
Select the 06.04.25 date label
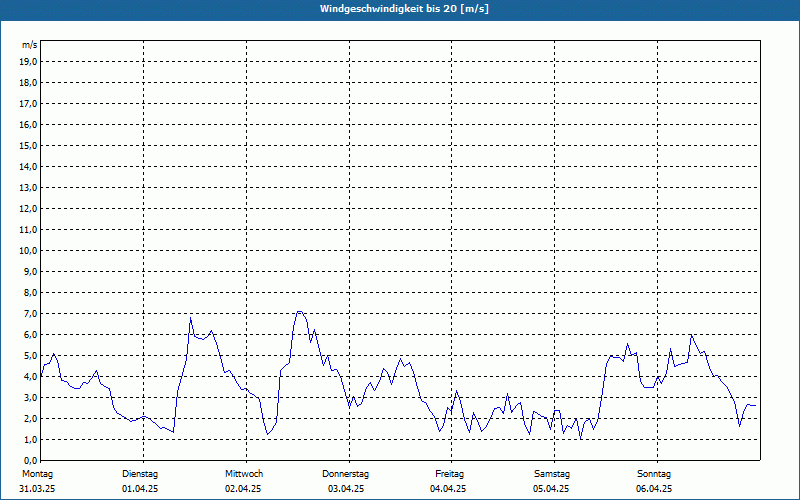[x=654, y=489]
